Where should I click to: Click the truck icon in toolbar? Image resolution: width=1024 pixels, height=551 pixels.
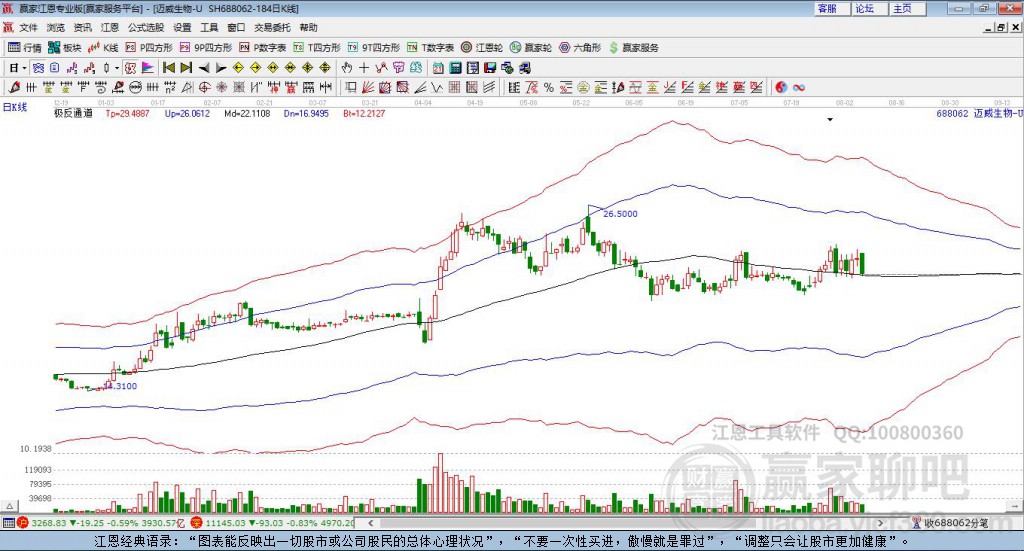pyautogui.click(x=524, y=67)
